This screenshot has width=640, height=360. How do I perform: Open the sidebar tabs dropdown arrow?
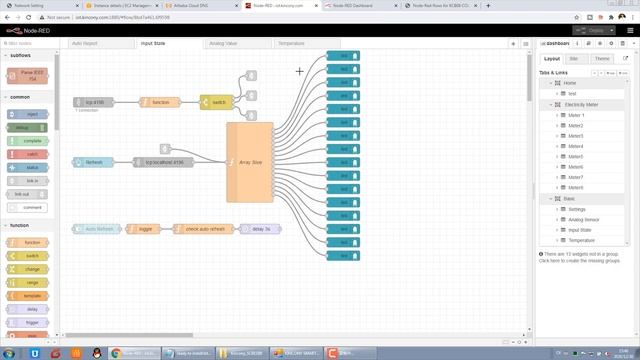633,43
